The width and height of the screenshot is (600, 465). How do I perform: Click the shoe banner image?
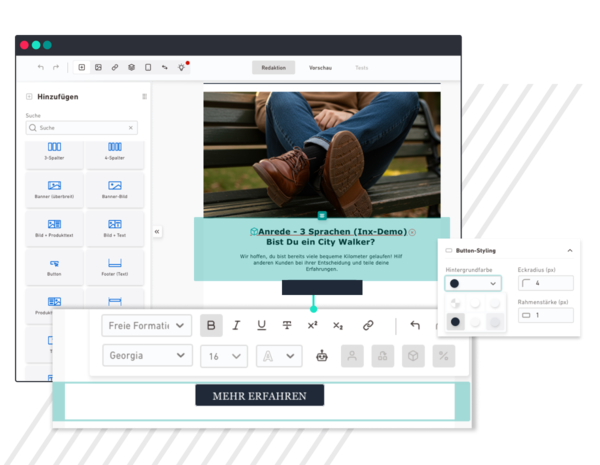click(322, 155)
